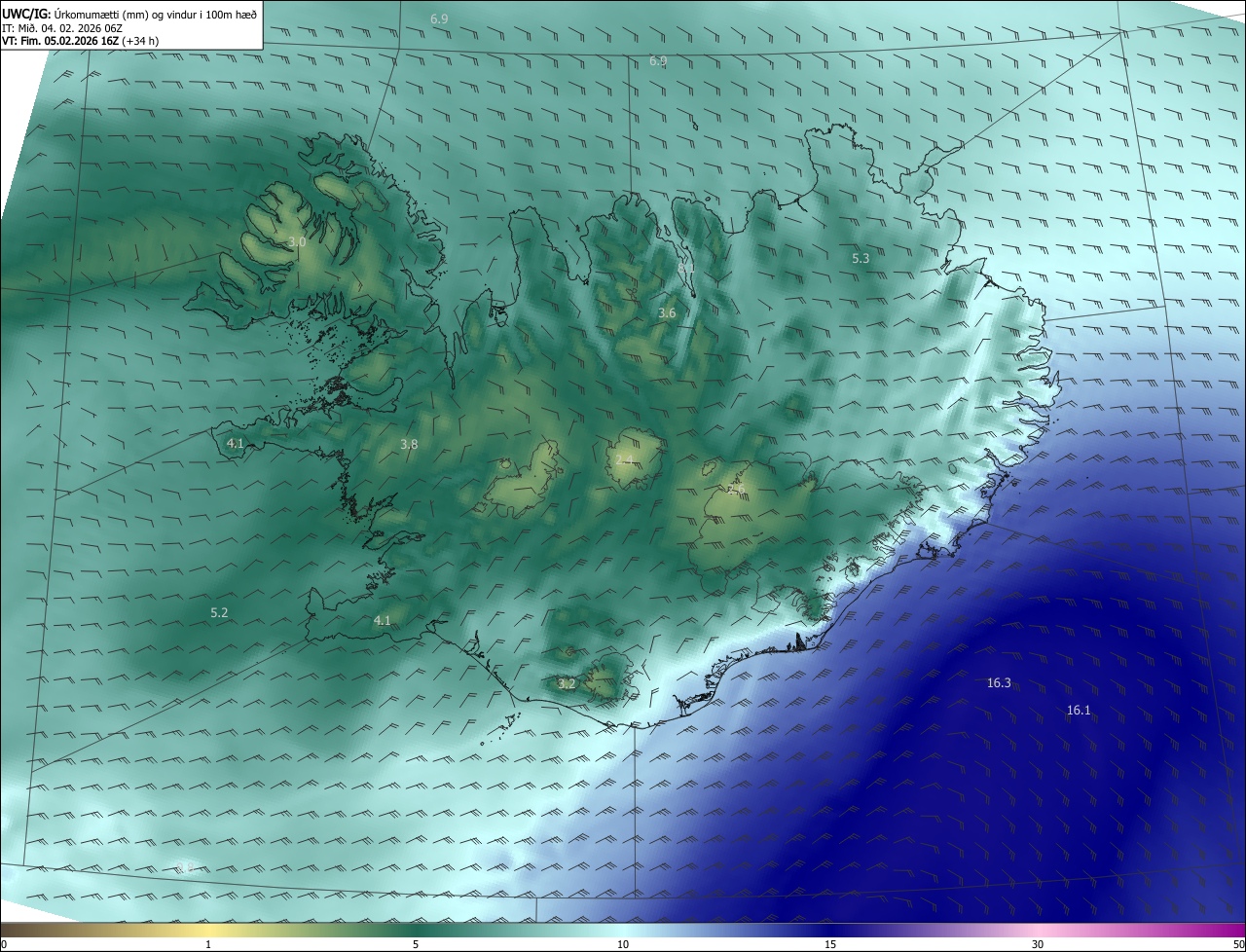
Task: Click the 16.1 value southeast of Iceland
Action: pyautogui.click(x=1079, y=711)
